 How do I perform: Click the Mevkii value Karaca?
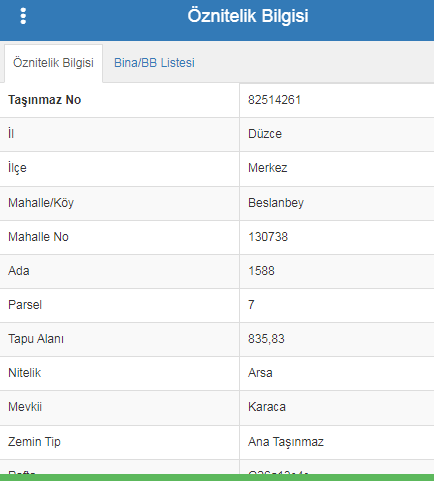[267, 407]
